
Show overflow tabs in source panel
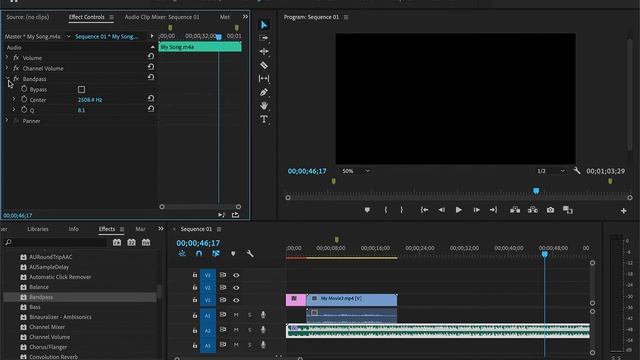pyautogui.click(x=245, y=17)
